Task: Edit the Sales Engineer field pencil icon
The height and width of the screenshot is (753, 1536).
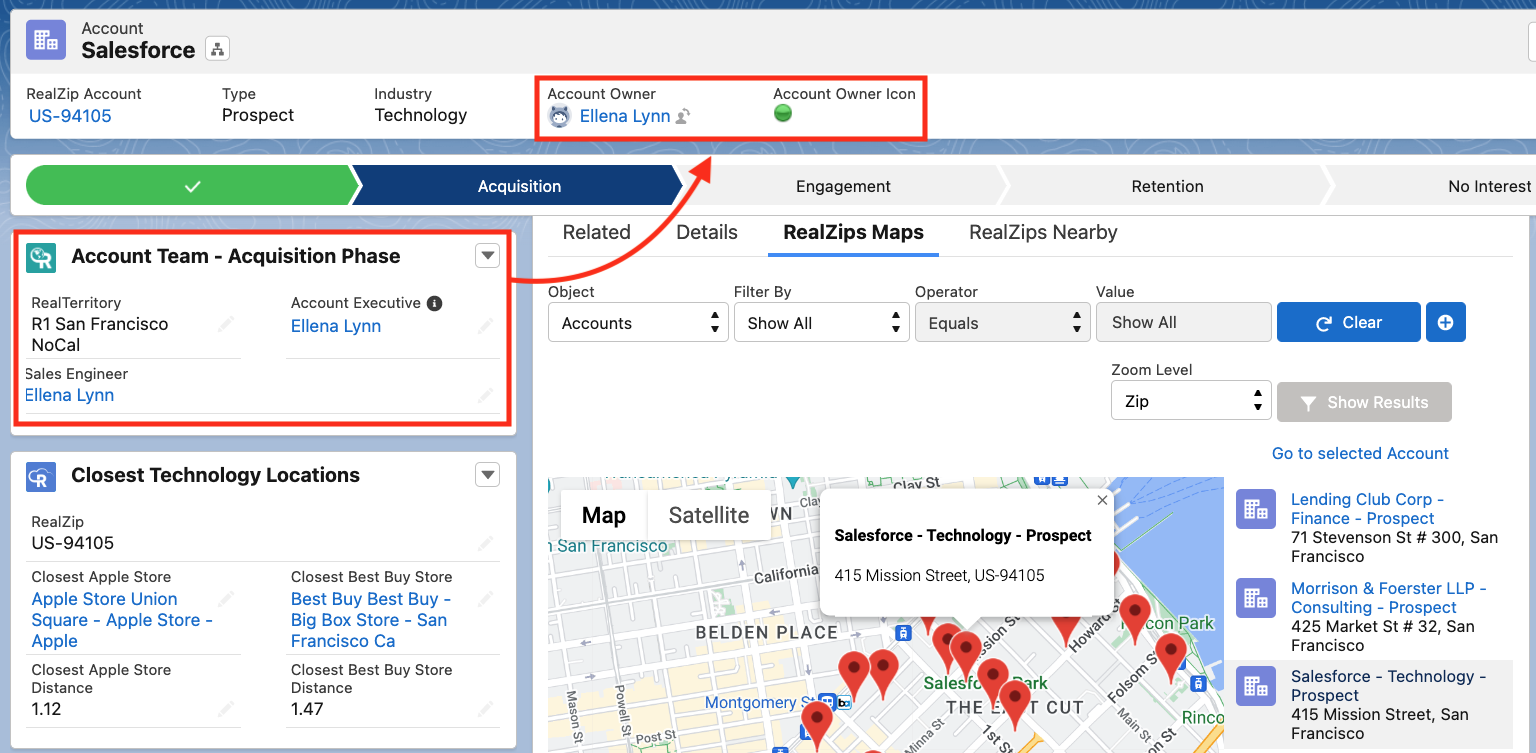Action: click(485, 395)
